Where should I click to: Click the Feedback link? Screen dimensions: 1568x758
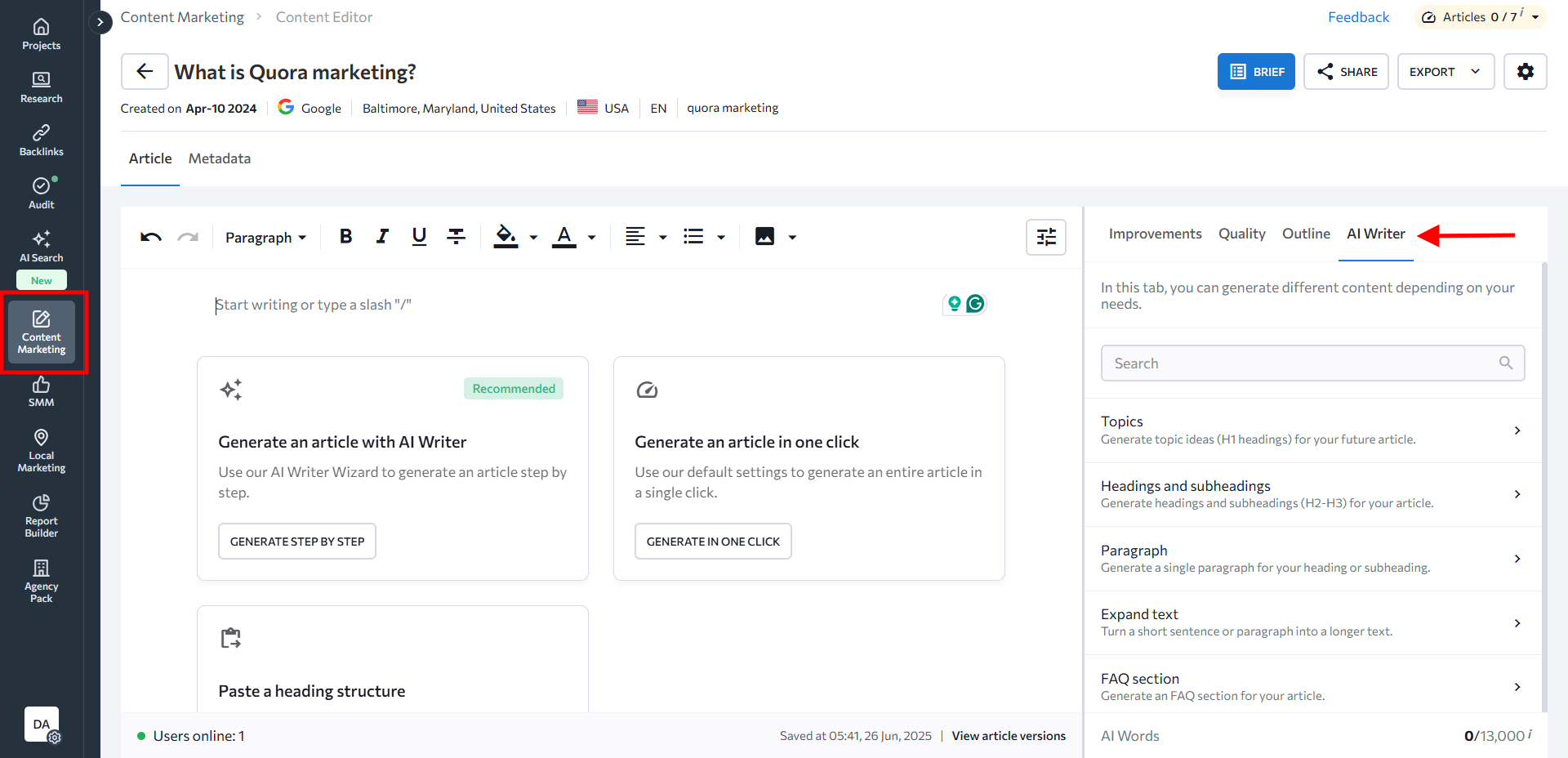click(1358, 17)
